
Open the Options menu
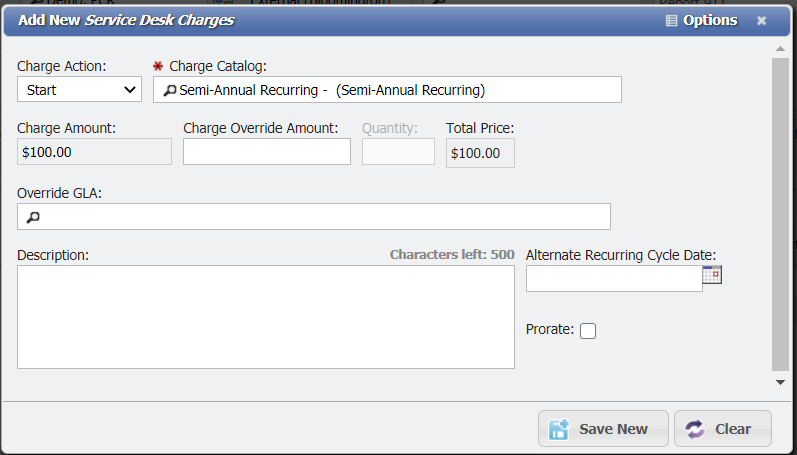pos(709,21)
